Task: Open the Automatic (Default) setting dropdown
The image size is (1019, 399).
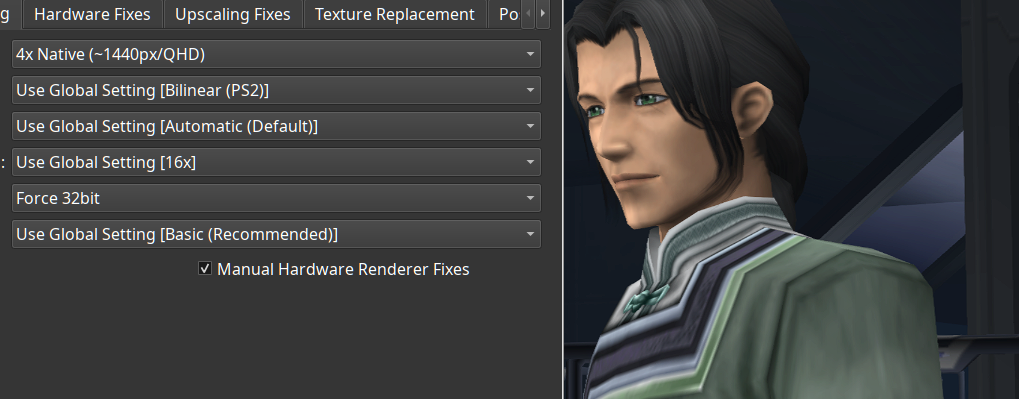Action: (276, 126)
